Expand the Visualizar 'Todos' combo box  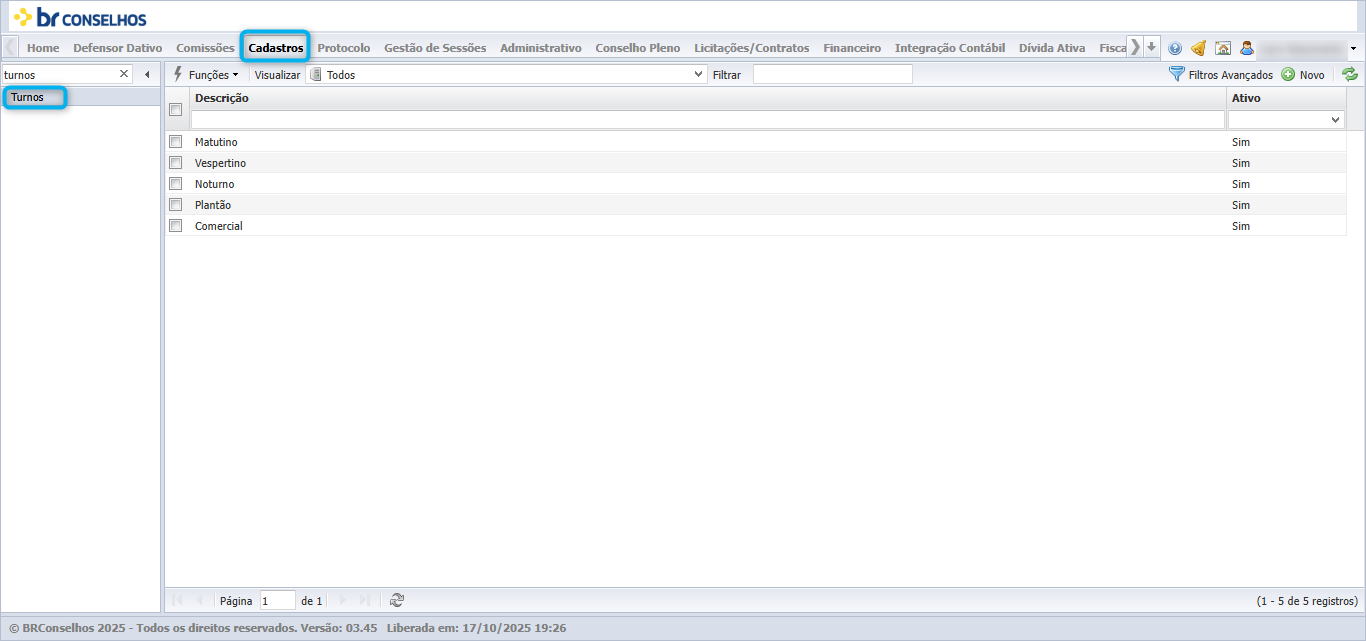pos(699,75)
